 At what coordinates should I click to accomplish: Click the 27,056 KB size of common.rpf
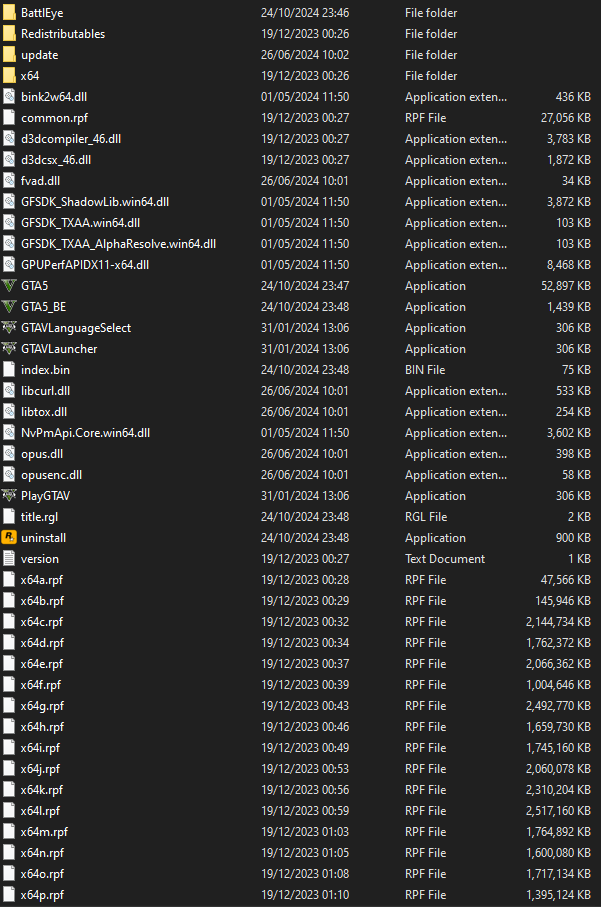point(565,118)
